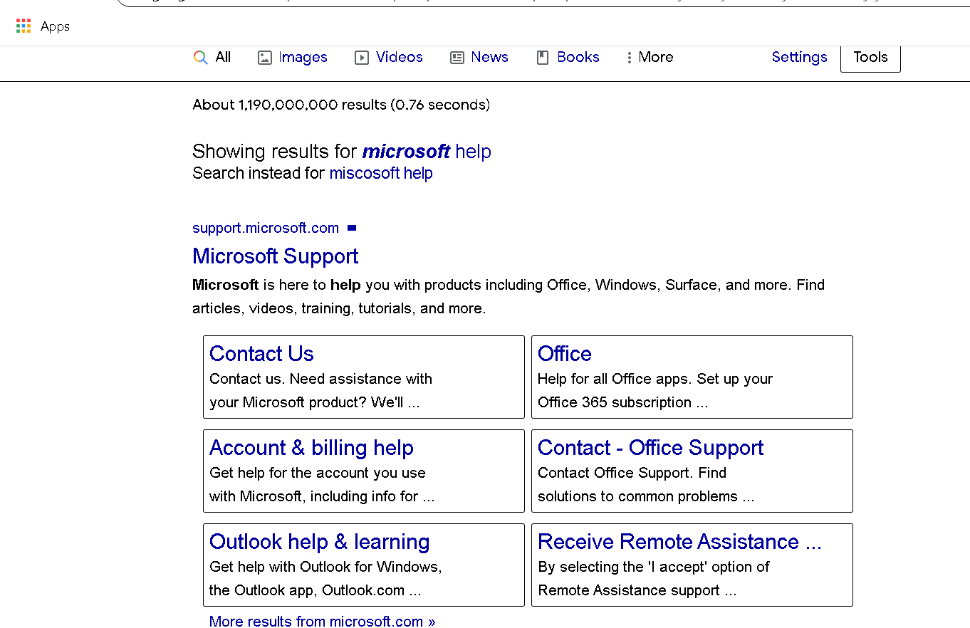The width and height of the screenshot is (970, 628).
Task: Open Outlook help & learning sitelink
Action: pyautogui.click(x=319, y=541)
